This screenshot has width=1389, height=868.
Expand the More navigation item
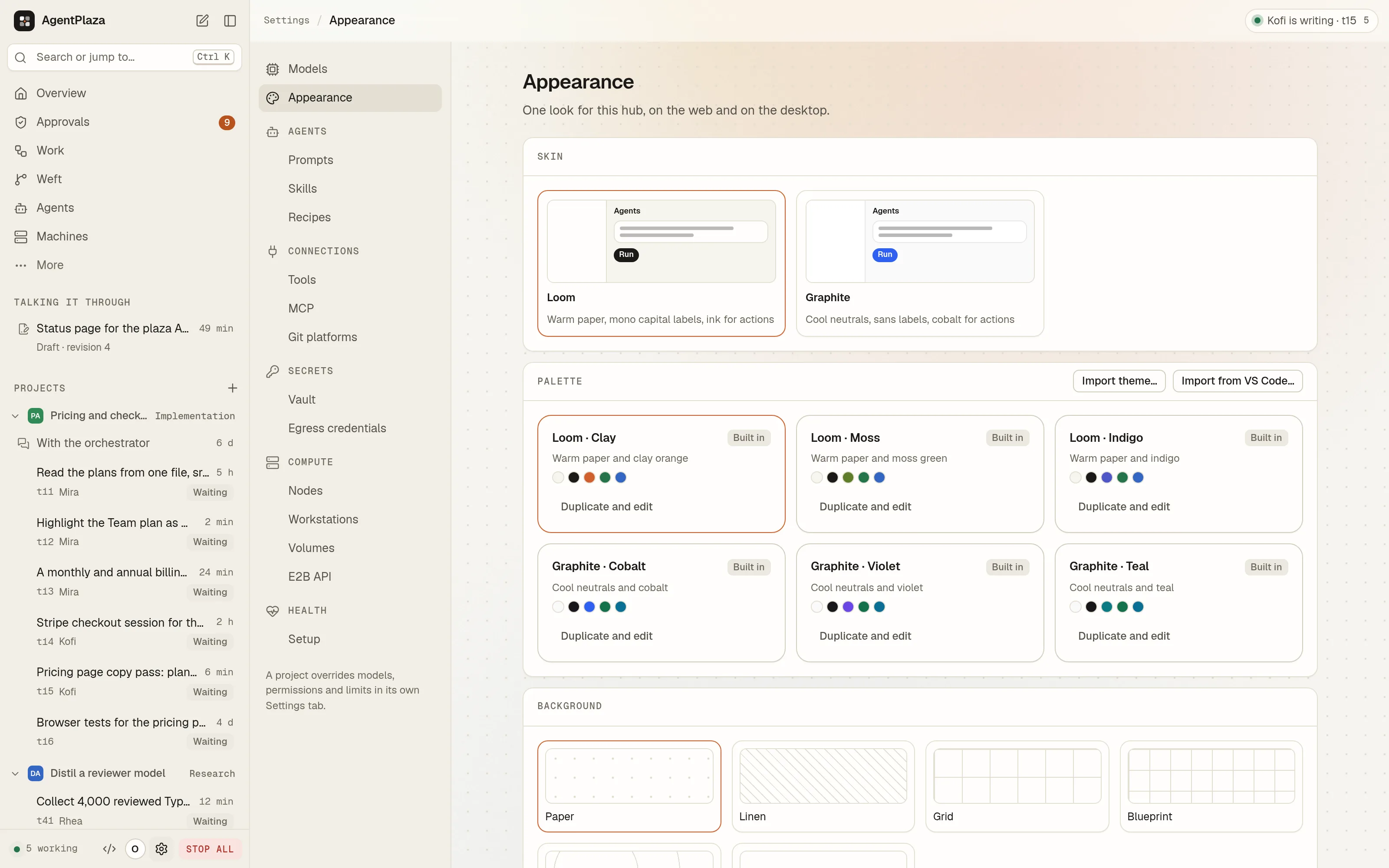coord(125,265)
